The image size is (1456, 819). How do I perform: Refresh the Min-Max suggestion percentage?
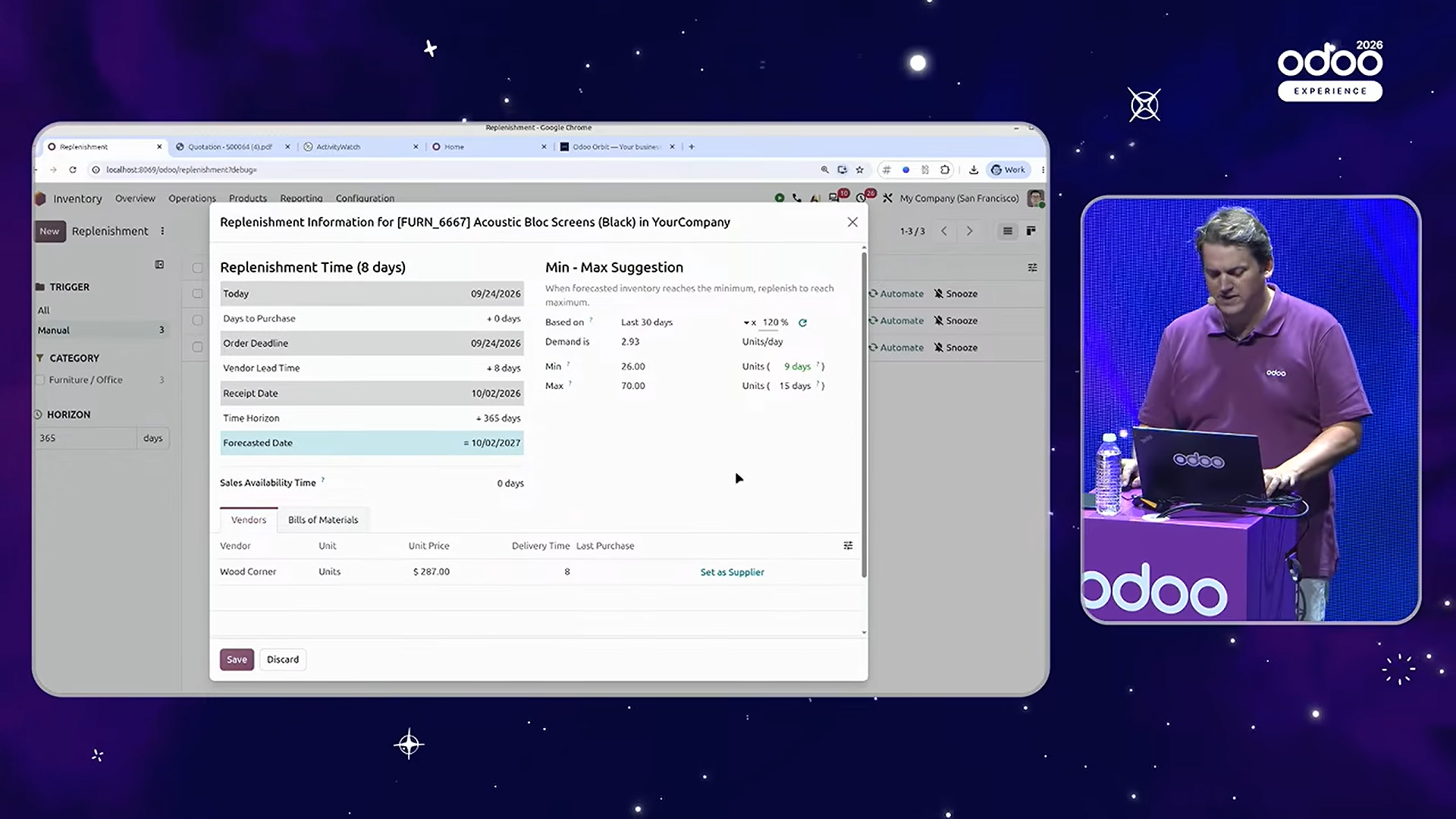(802, 323)
